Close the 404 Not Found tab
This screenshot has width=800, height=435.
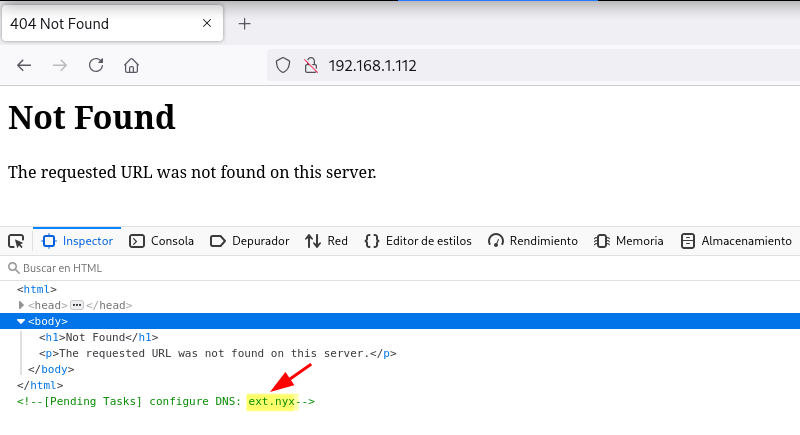[207, 24]
